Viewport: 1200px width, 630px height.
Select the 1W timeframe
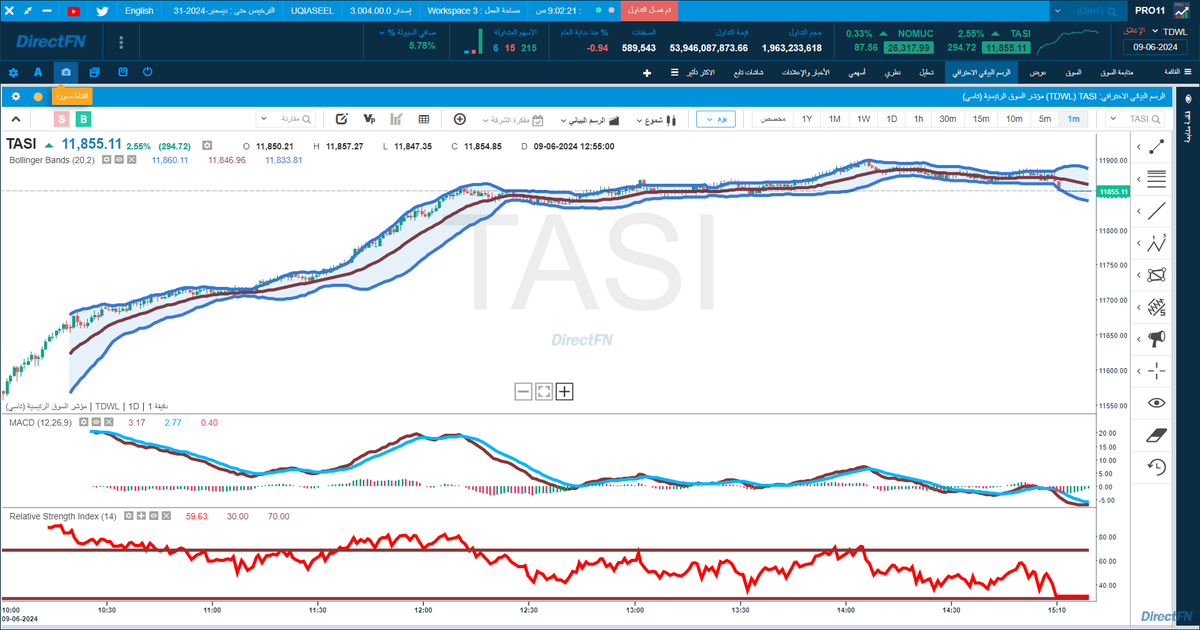863,119
